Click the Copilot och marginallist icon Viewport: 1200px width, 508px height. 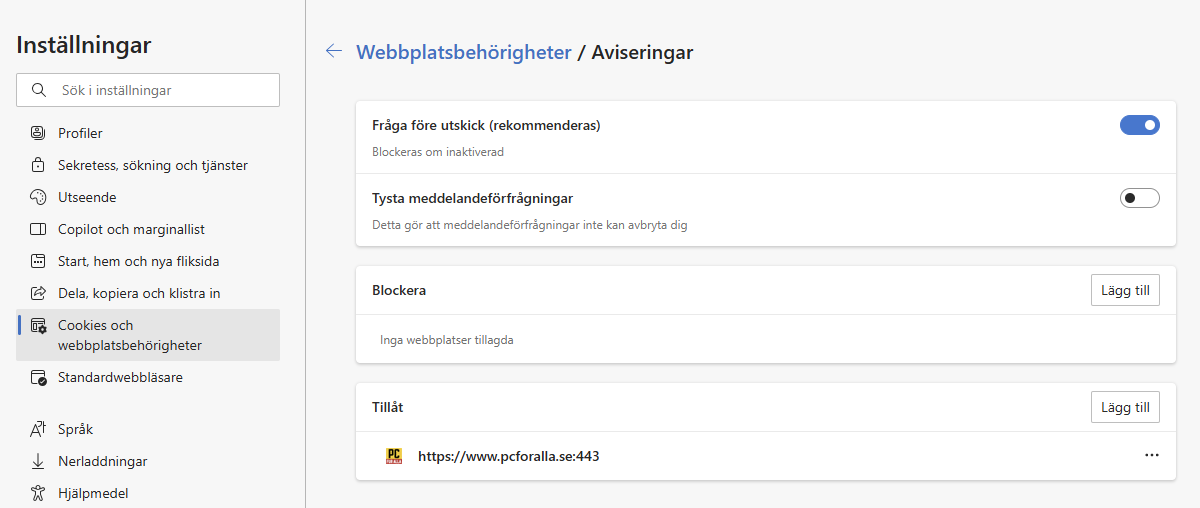[x=39, y=229]
